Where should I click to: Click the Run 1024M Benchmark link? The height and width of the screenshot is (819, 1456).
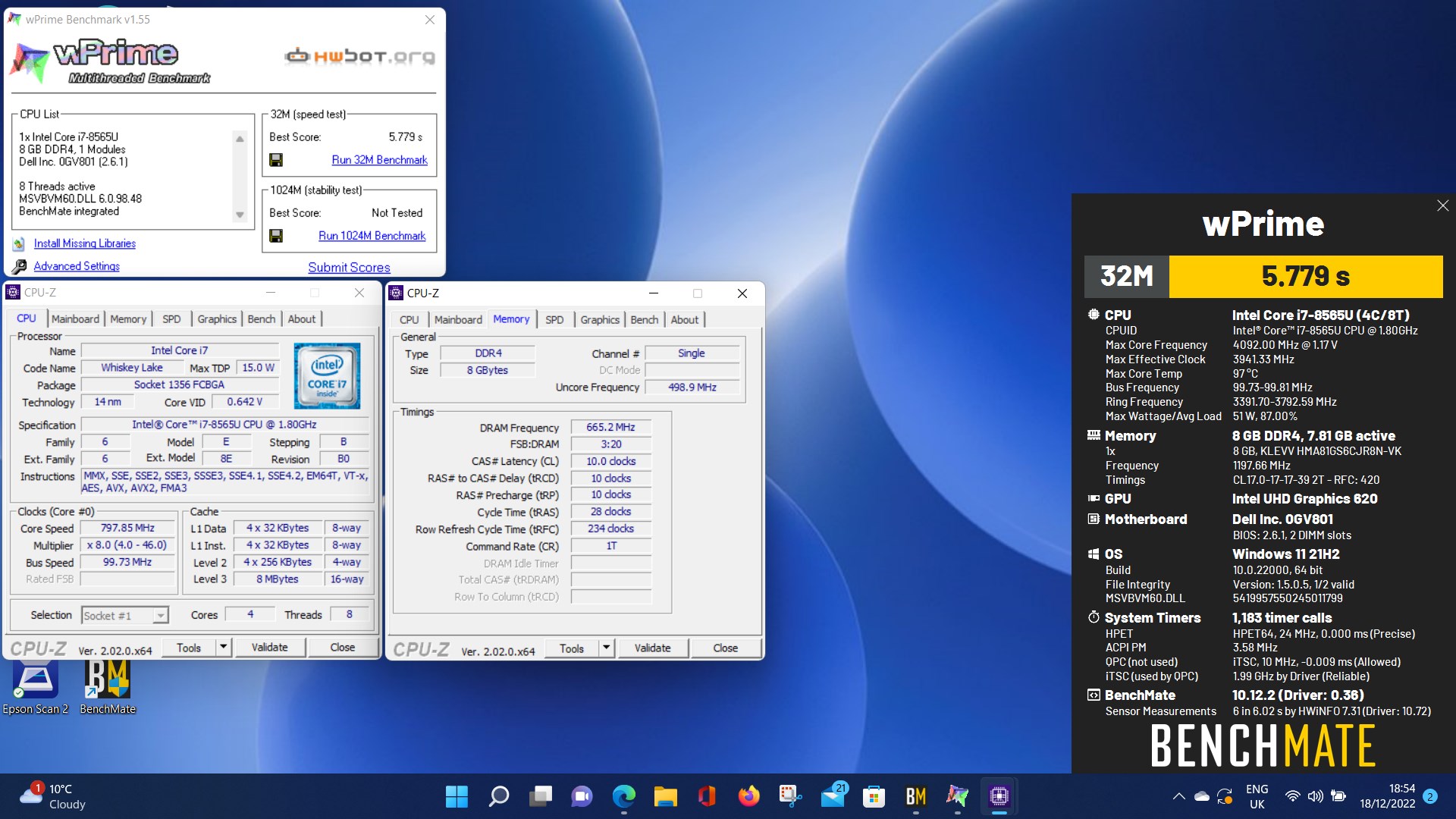click(372, 236)
